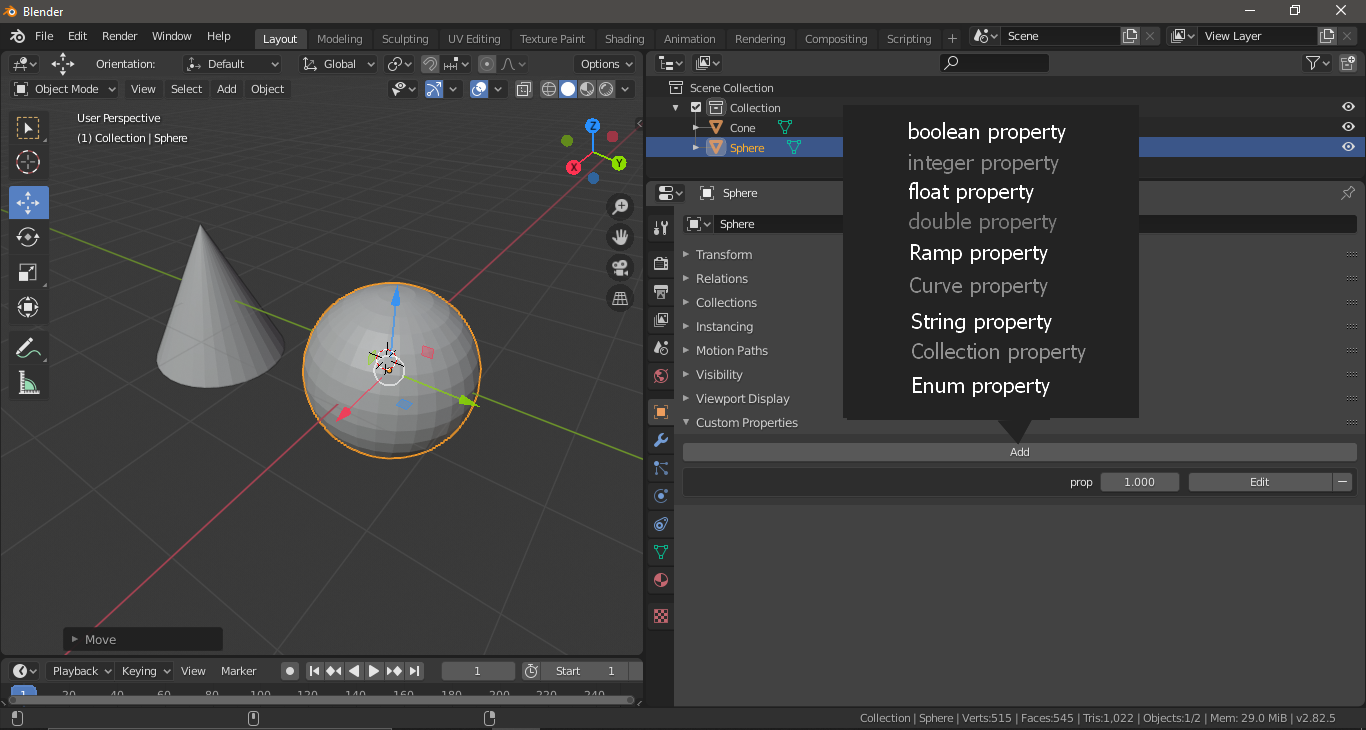This screenshot has width=1366, height=730.
Task: Open the Scene properties tab
Action: (660, 348)
